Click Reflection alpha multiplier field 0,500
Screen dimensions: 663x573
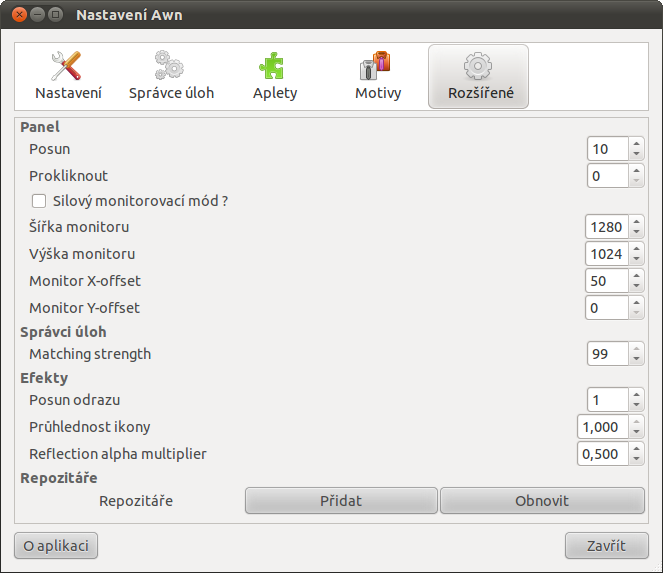point(603,454)
